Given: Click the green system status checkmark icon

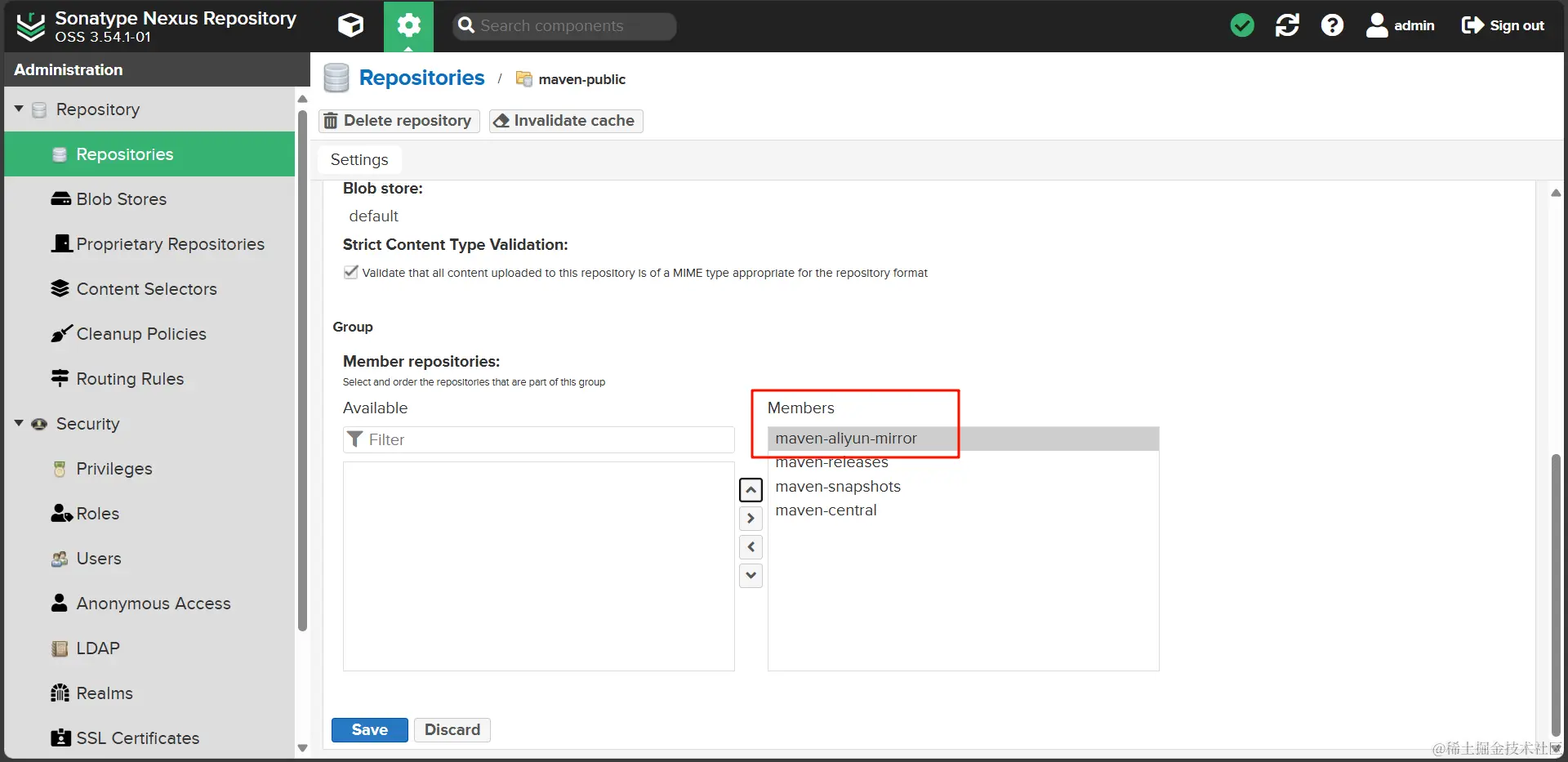Looking at the screenshot, I should pos(1242,26).
